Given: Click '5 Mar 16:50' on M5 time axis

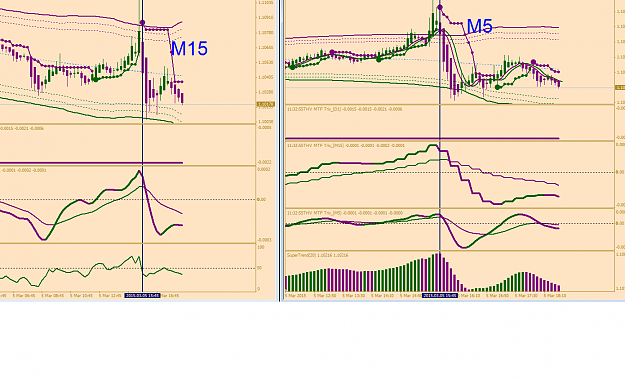Looking at the screenshot, I should 497,296.
